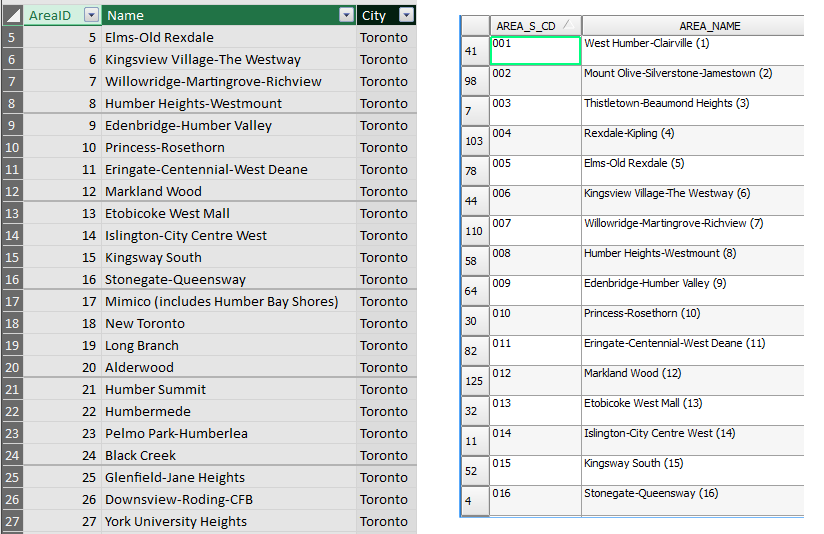This screenshot has height=534, width=824.
Task: Click 'Stonegate-Queensway (16)' cell
Action: point(693,500)
